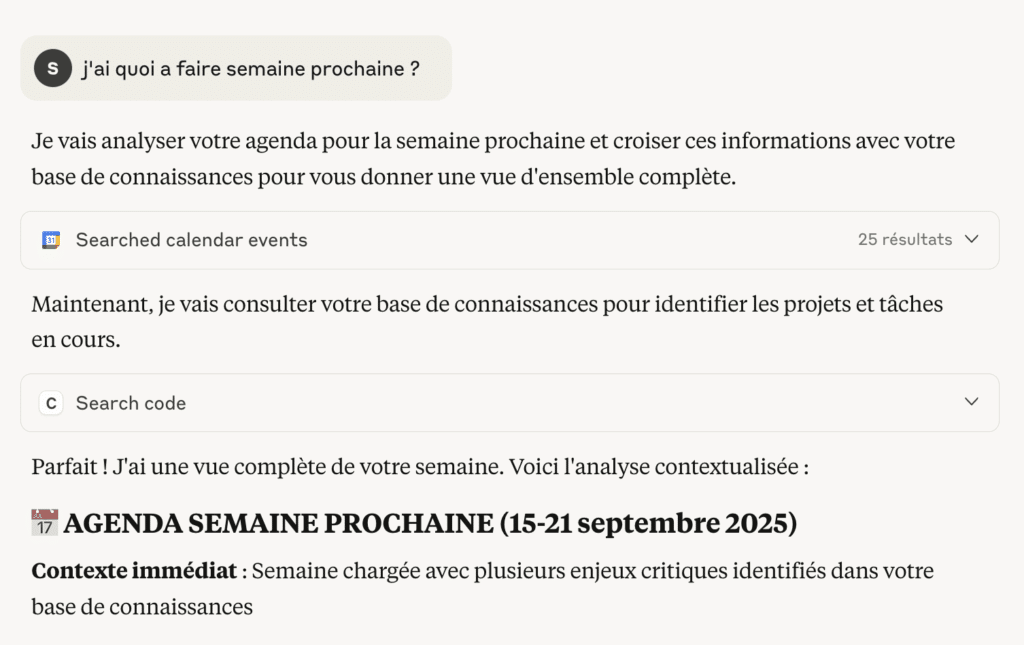1024x645 pixels.
Task: Click the bold "Contexte immédiat" label
Action: coord(133,571)
